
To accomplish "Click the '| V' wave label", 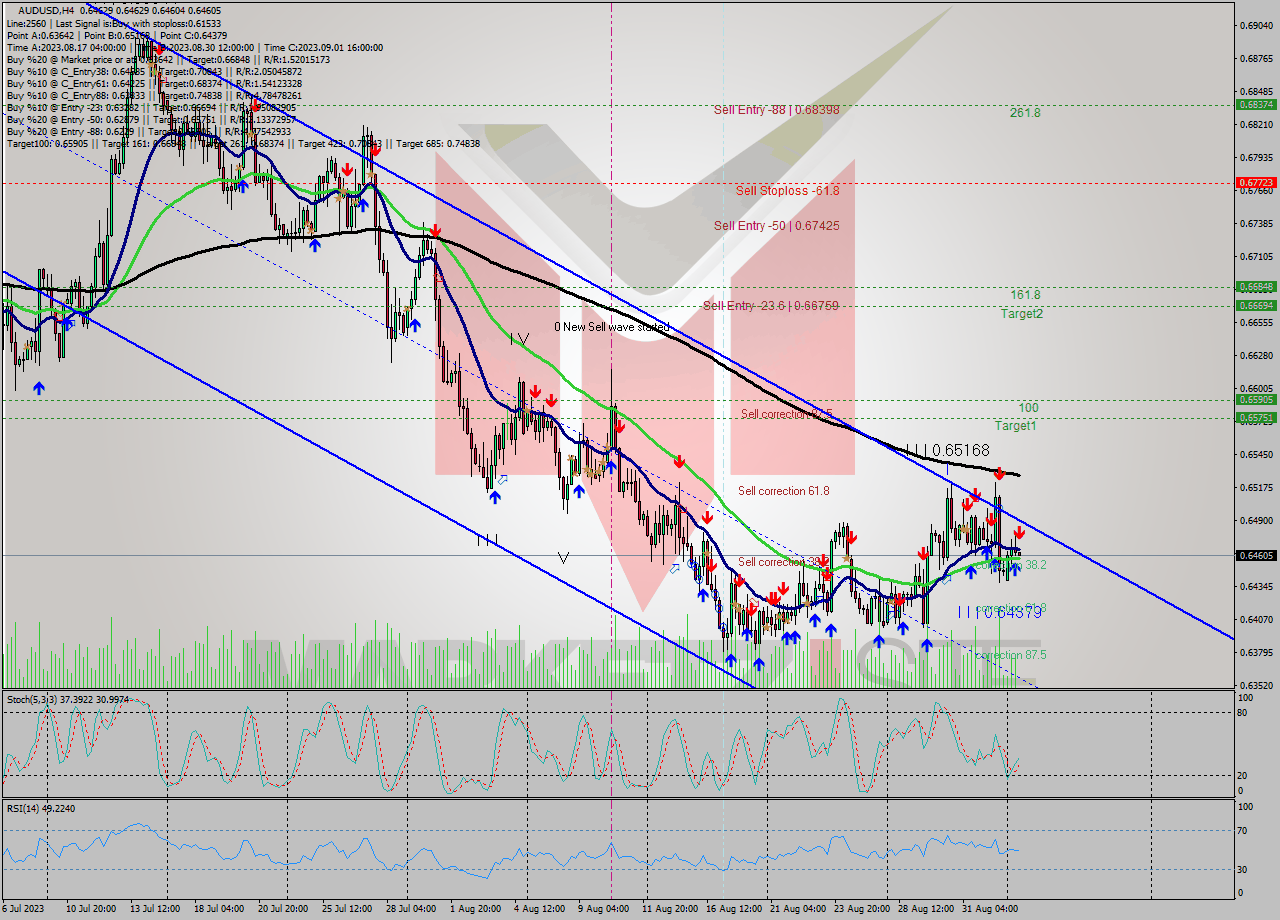I will coord(518,339).
